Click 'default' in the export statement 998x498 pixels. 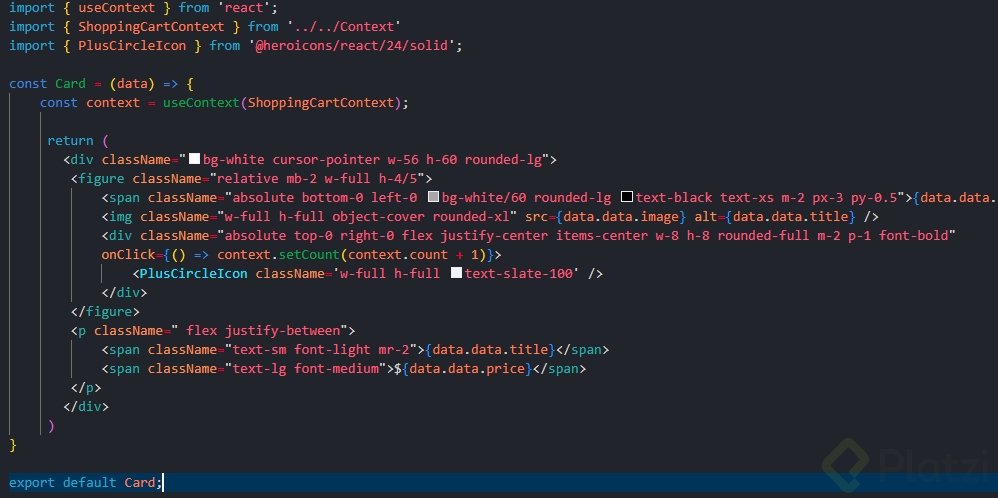[90, 483]
